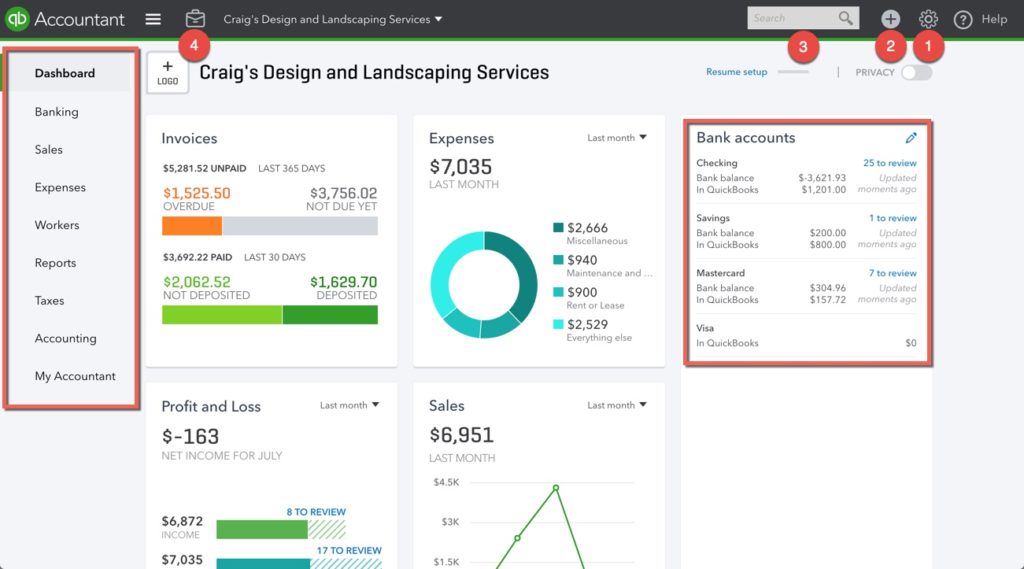Click the Help question mark icon
1024x569 pixels.
coord(963,19)
